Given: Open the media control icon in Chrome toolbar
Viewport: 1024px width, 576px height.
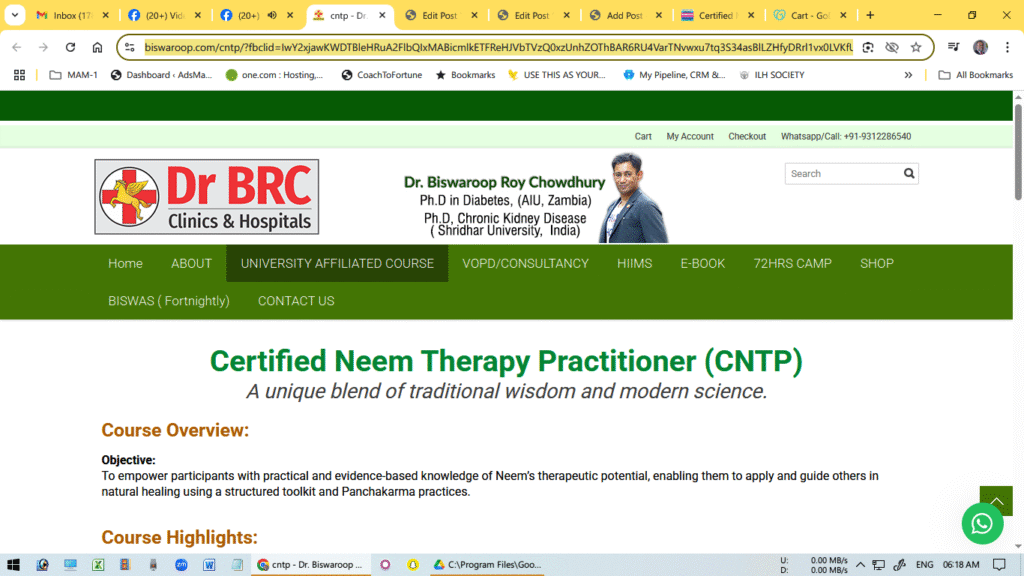Looking at the screenshot, I should pyautogui.click(x=953, y=47).
